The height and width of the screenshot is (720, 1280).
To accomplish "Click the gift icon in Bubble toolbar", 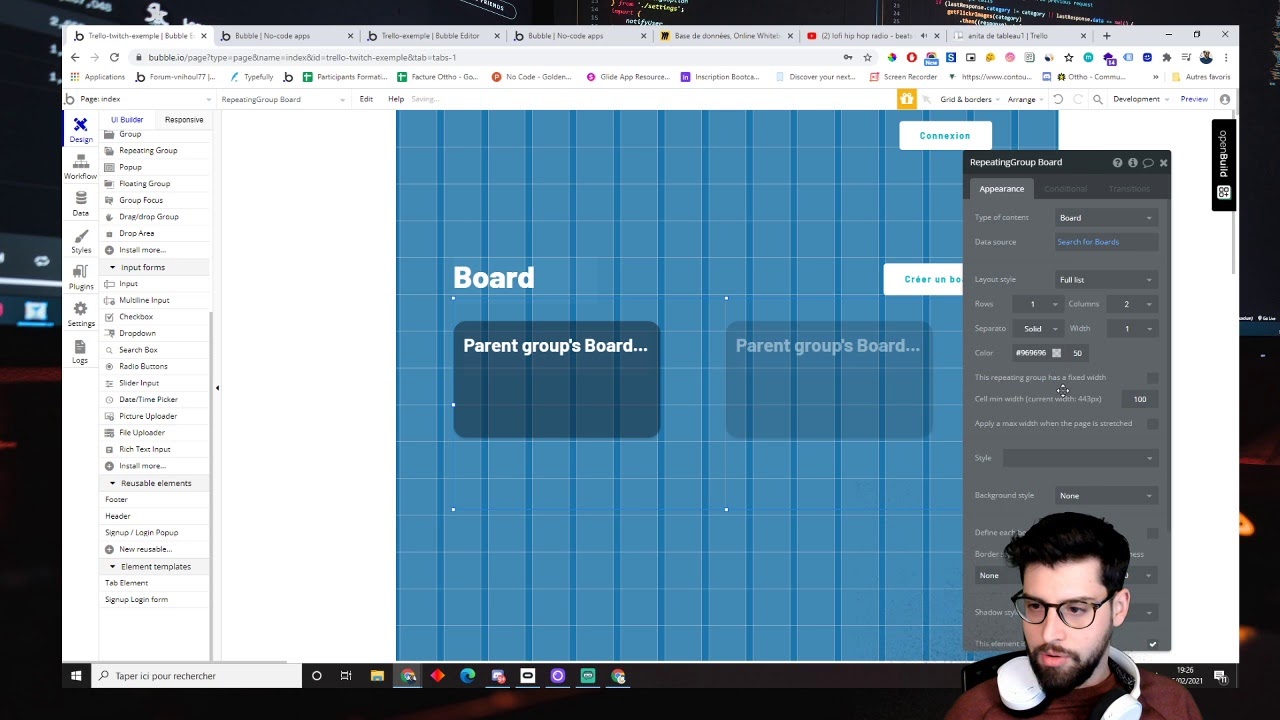I will tap(906, 98).
